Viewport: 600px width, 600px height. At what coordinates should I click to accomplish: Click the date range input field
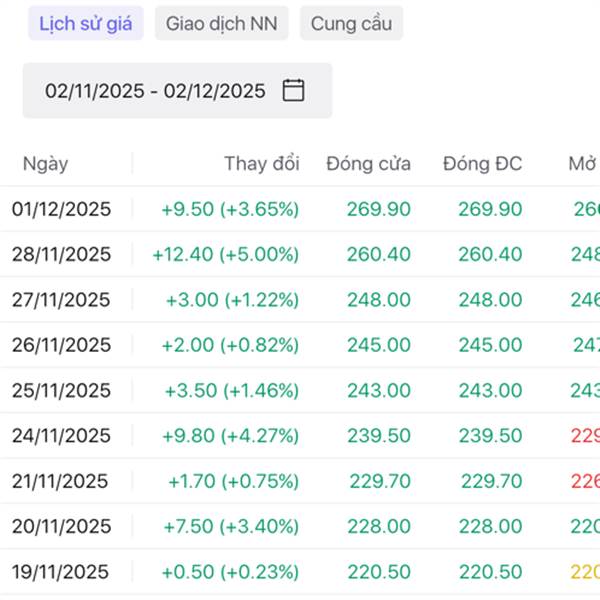tap(156, 91)
